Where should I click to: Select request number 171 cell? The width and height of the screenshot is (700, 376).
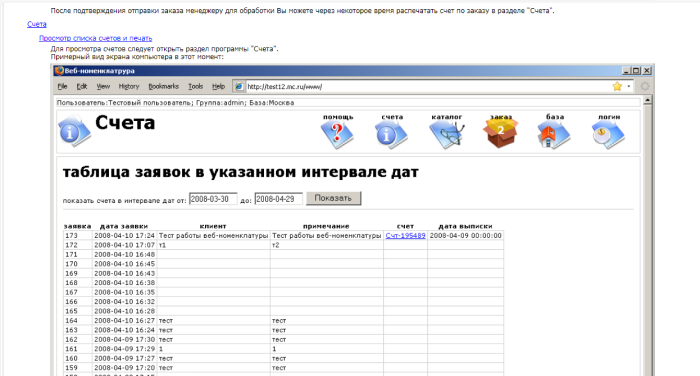pyautogui.click(x=78, y=255)
